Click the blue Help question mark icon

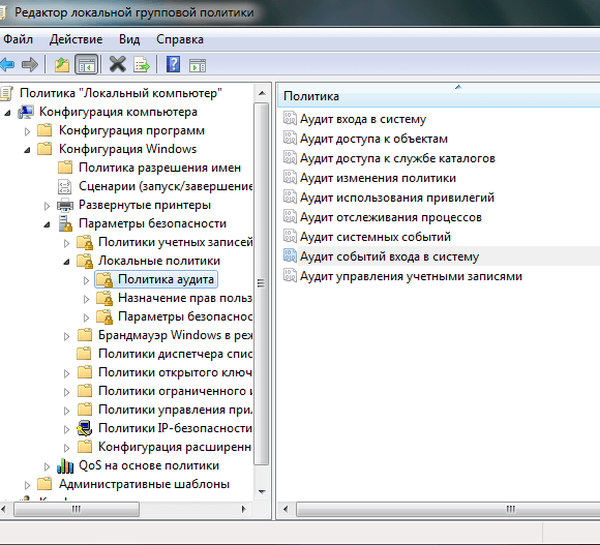173,65
